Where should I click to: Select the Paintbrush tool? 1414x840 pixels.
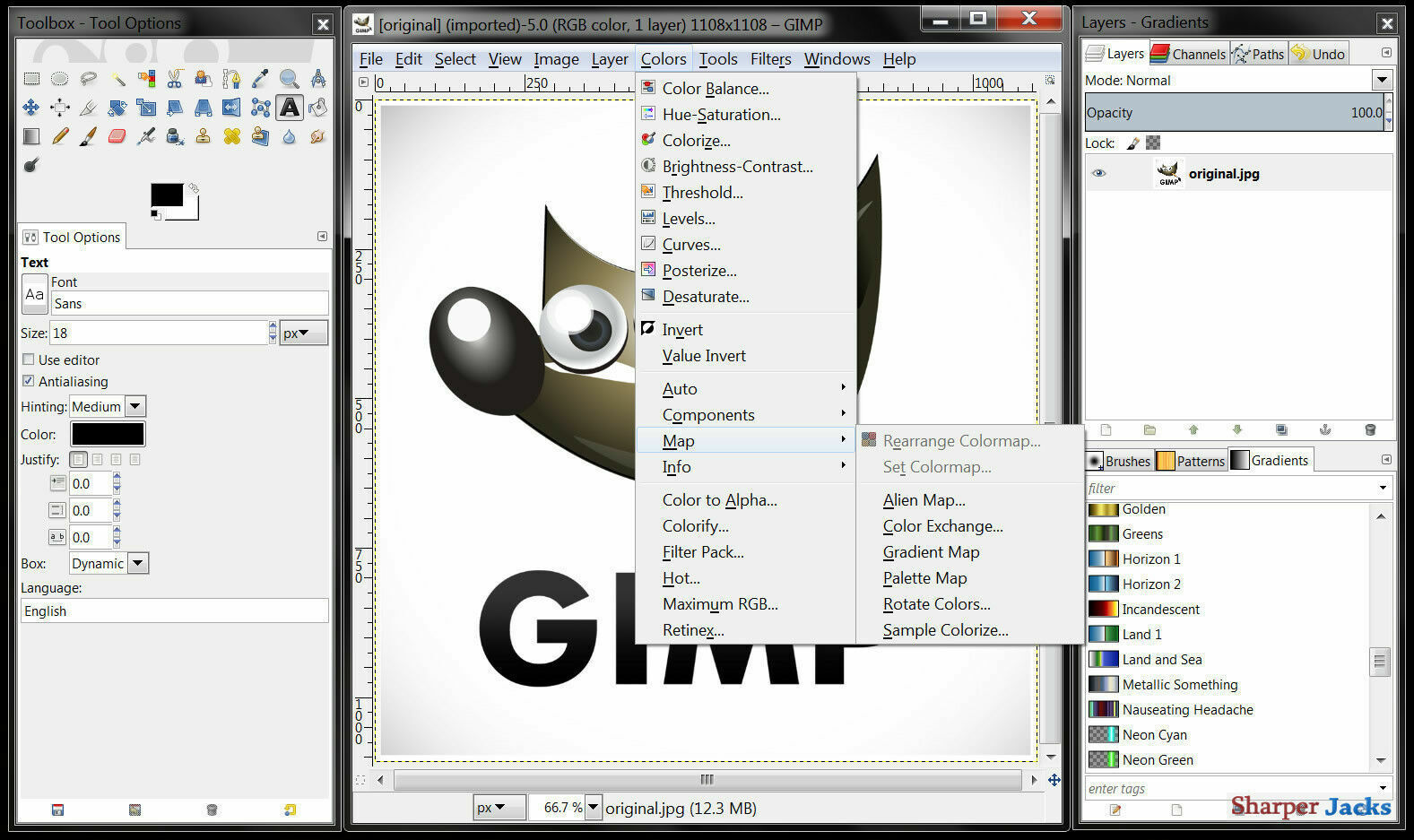(89, 136)
